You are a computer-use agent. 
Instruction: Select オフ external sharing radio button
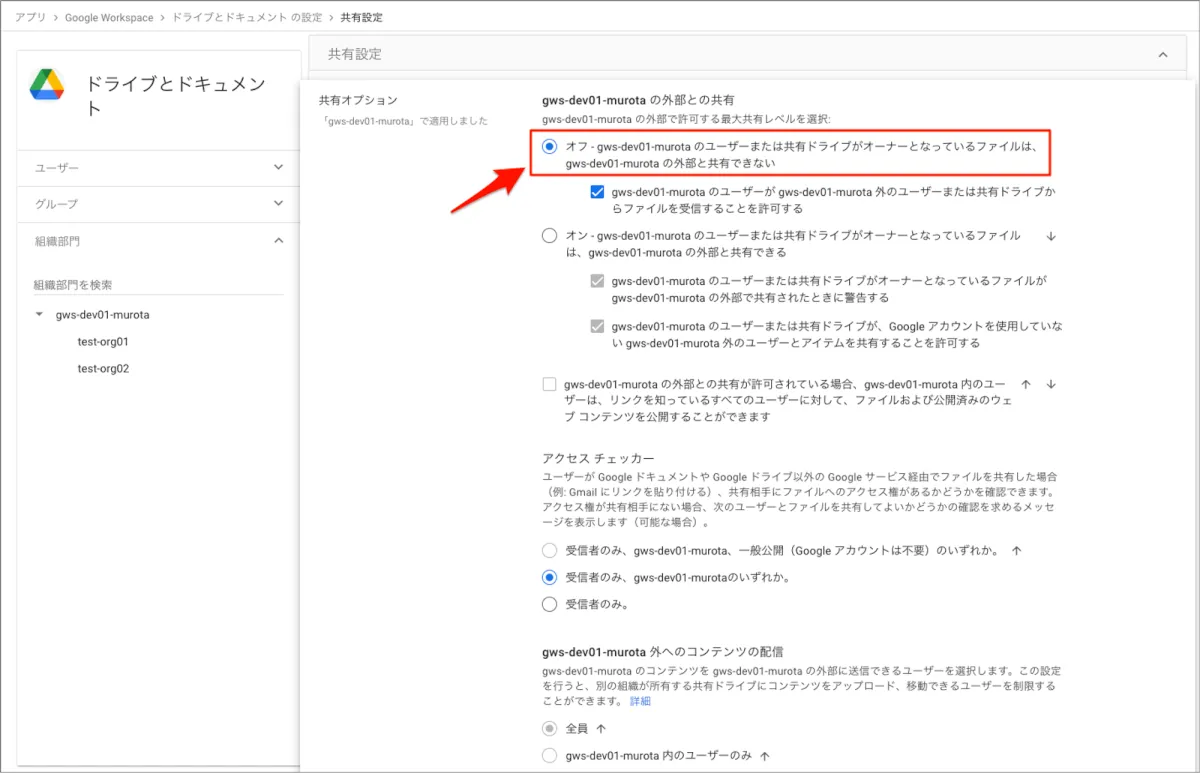coord(549,147)
